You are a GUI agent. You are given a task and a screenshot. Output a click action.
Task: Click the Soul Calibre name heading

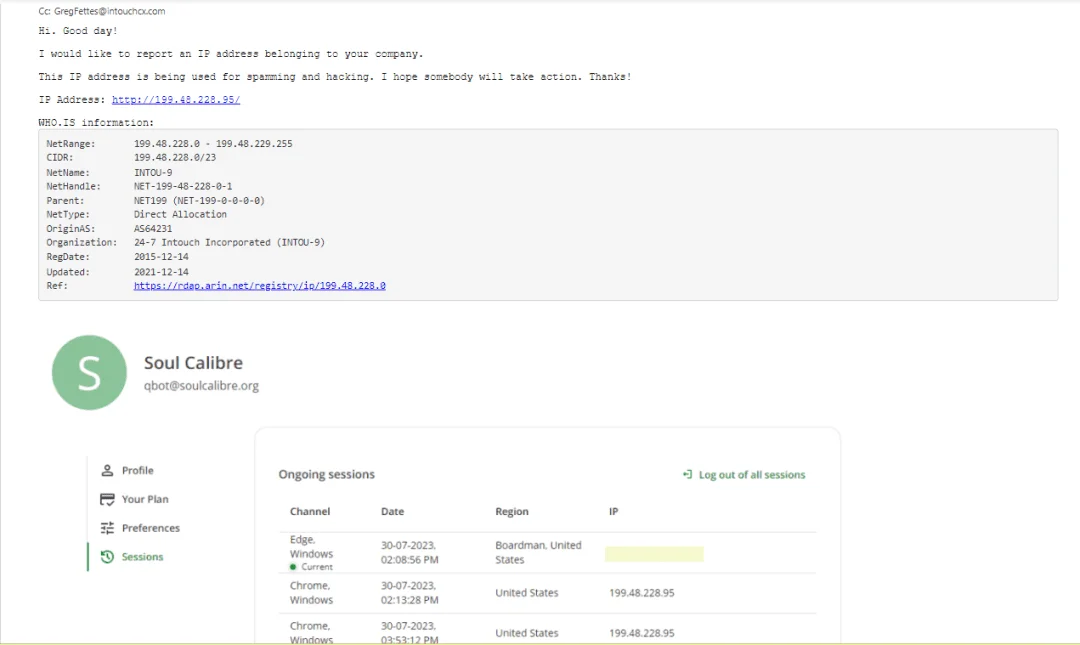(x=194, y=362)
